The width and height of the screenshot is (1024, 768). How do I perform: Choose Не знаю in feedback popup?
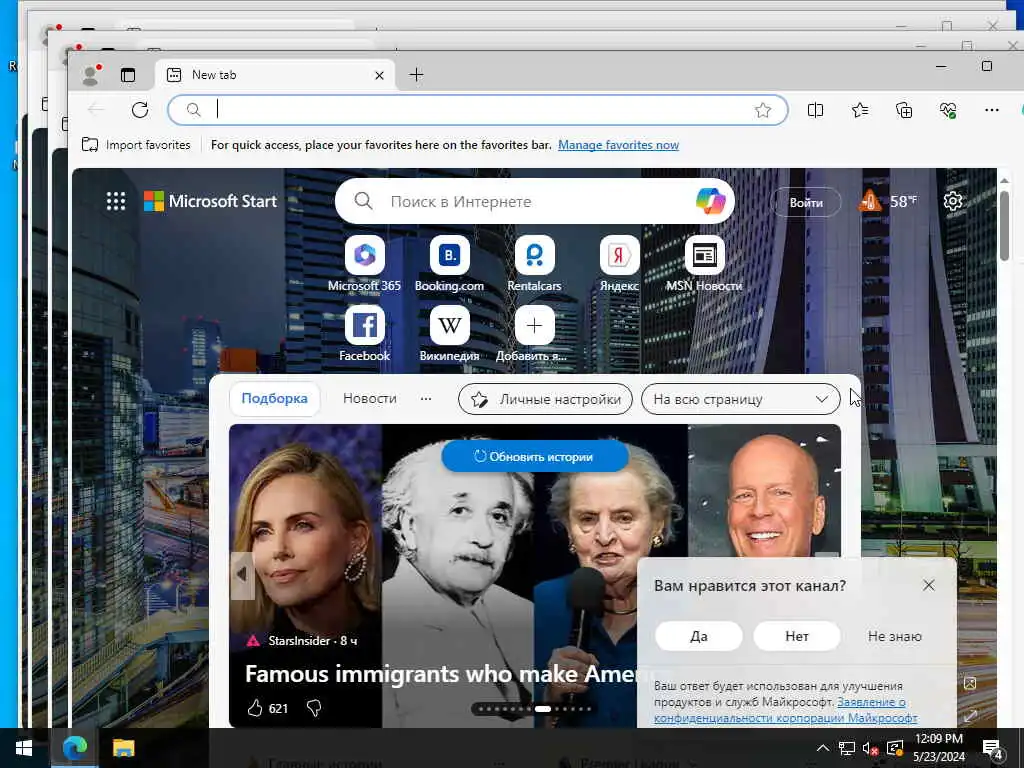point(895,636)
